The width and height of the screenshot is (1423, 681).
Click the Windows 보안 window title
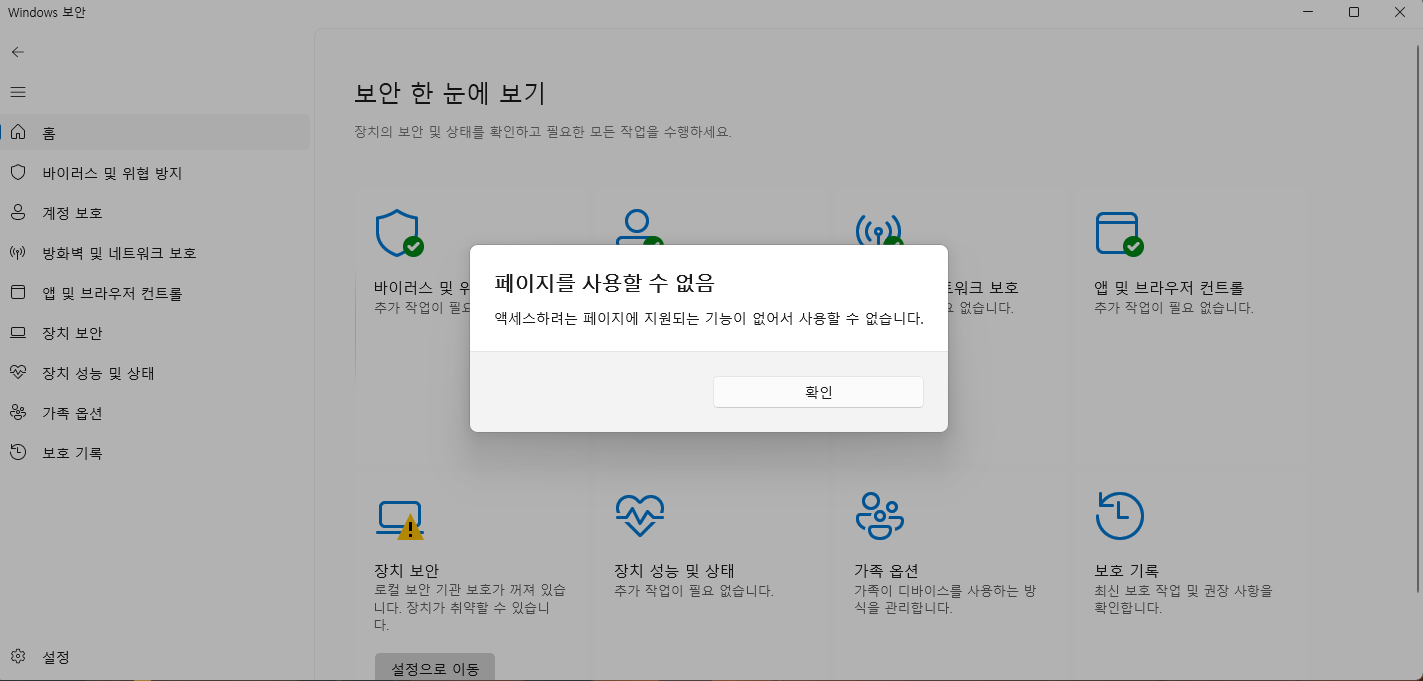[47, 12]
